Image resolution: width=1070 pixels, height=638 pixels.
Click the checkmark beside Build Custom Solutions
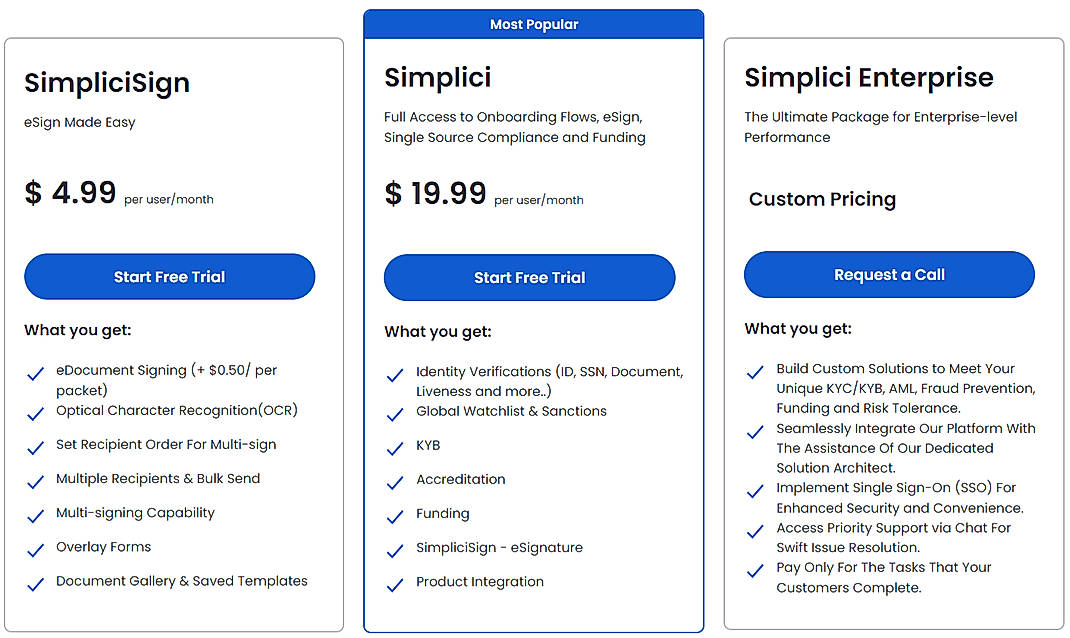coord(755,370)
